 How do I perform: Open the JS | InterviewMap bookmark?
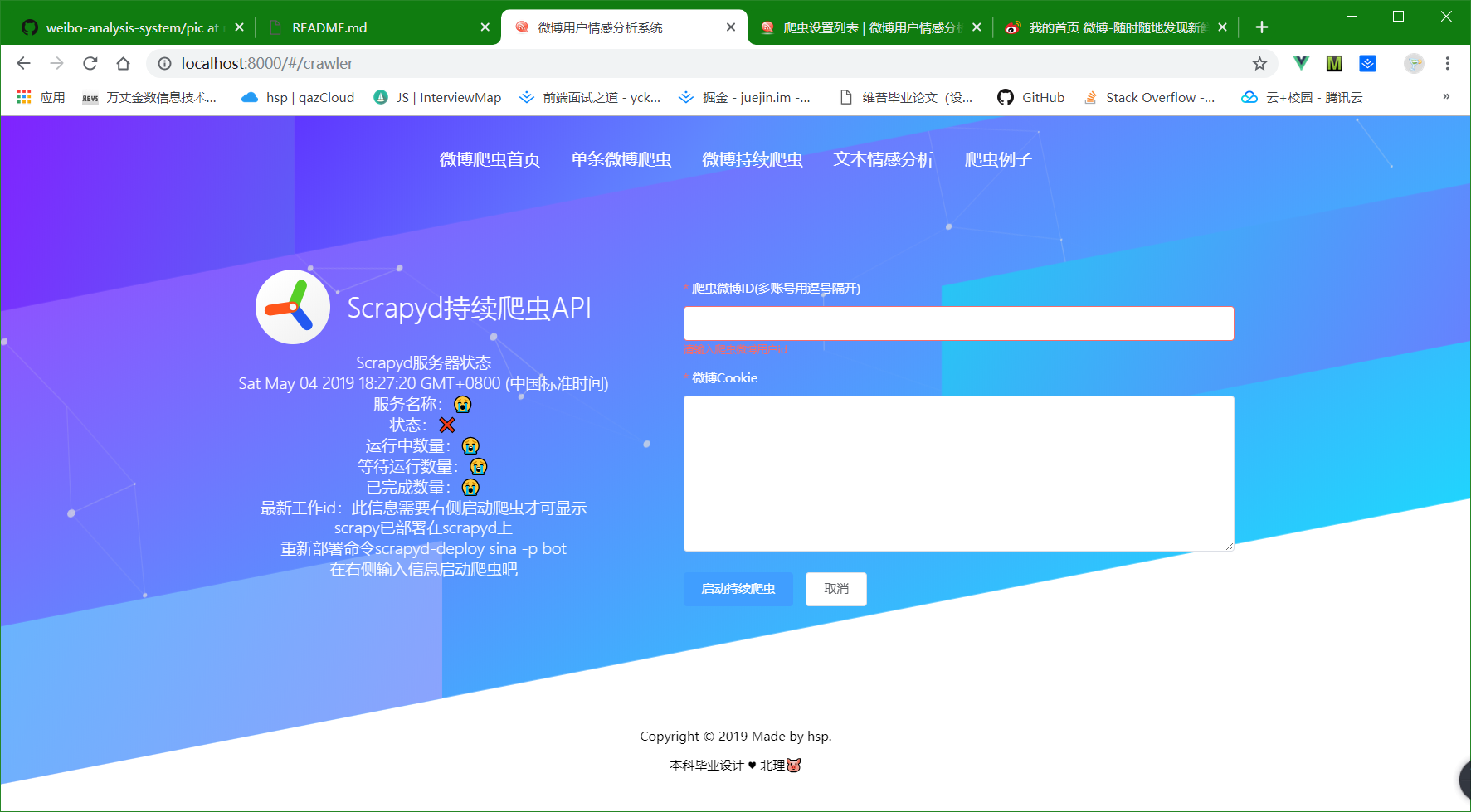[x=437, y=97]
